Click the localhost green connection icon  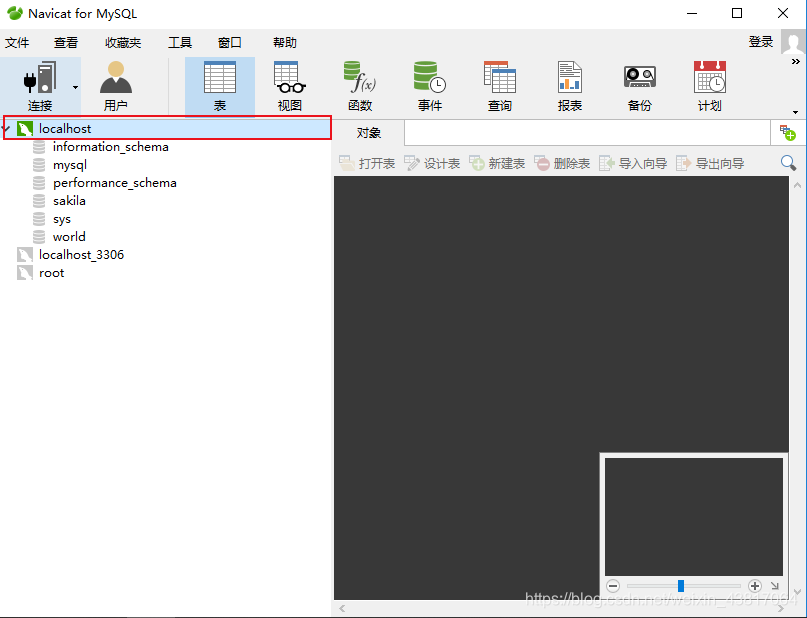pos(25,129)
